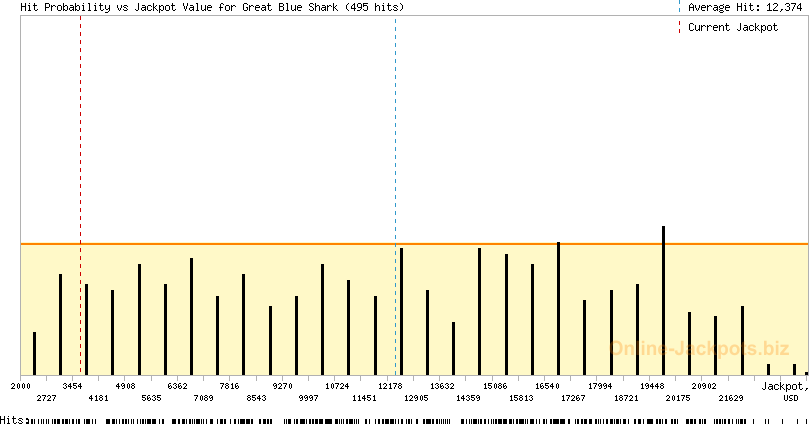Click the Hits label at bottom left

tap(12, 420)
